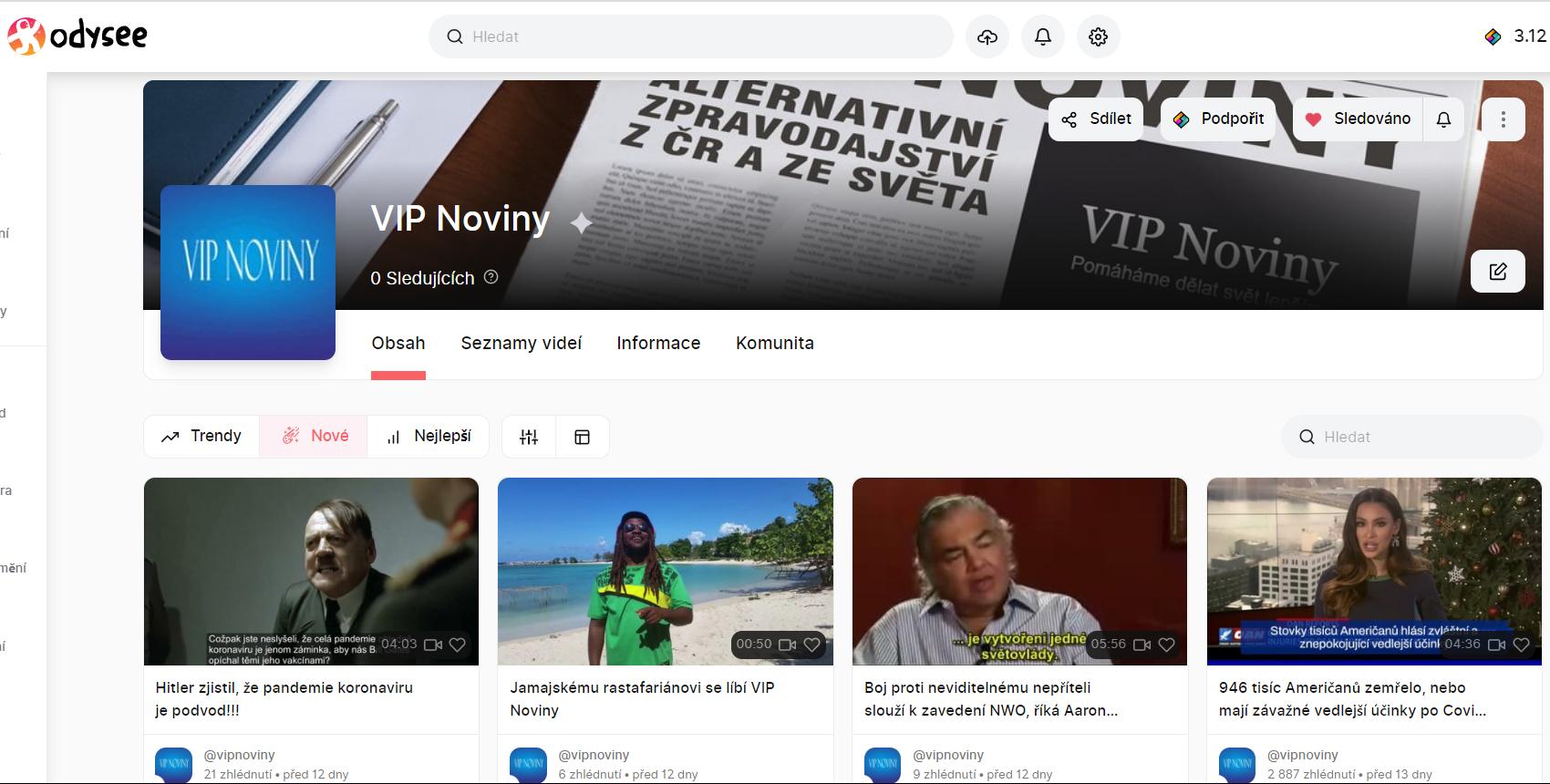The height and width of the screenshot is (784, 1550).
Task: Click the Podpořit support button
Action: (1218, 119)
